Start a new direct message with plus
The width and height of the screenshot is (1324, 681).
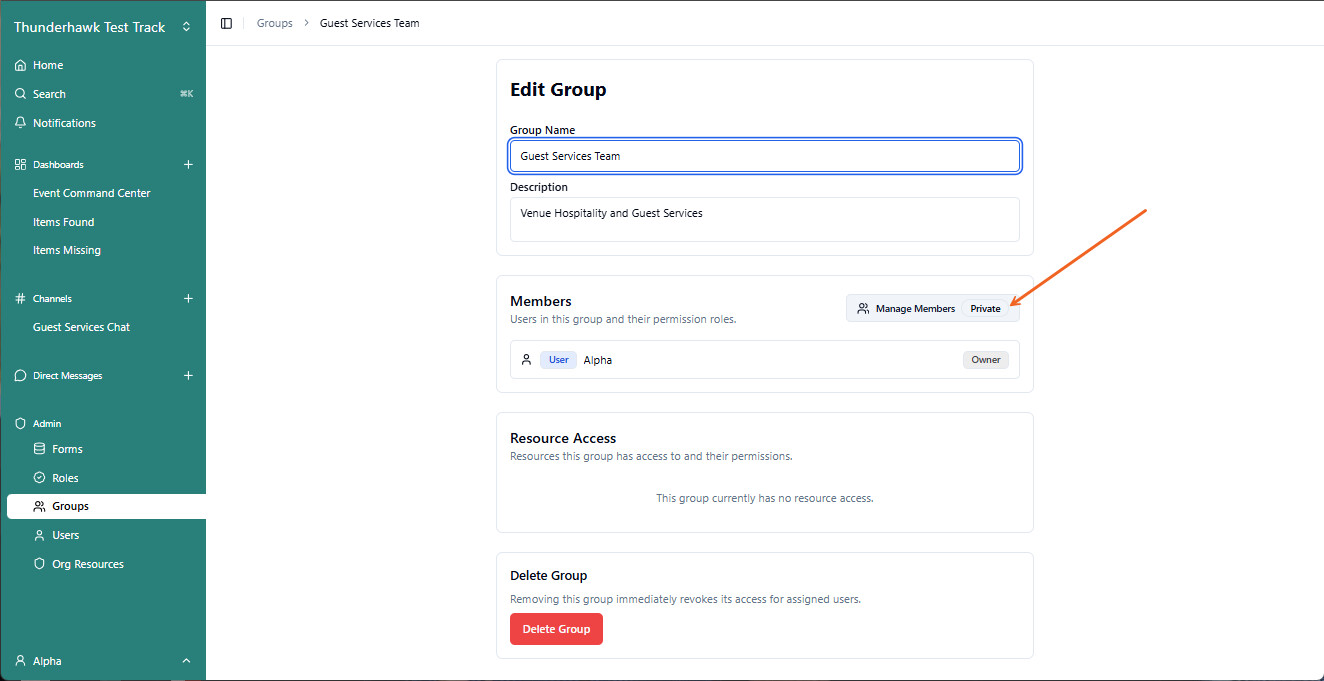click(x=188, y=376)
